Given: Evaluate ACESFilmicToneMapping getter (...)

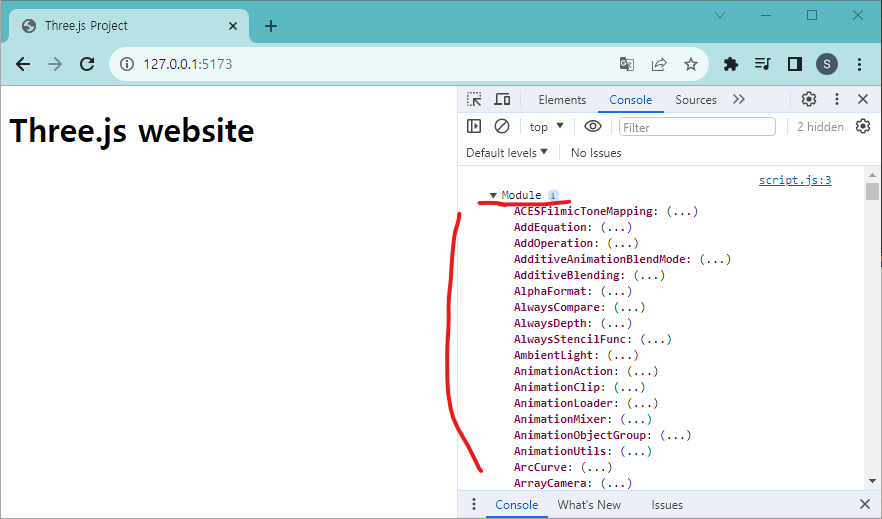Looking at the screenshot, I should (x=682, y=211).
